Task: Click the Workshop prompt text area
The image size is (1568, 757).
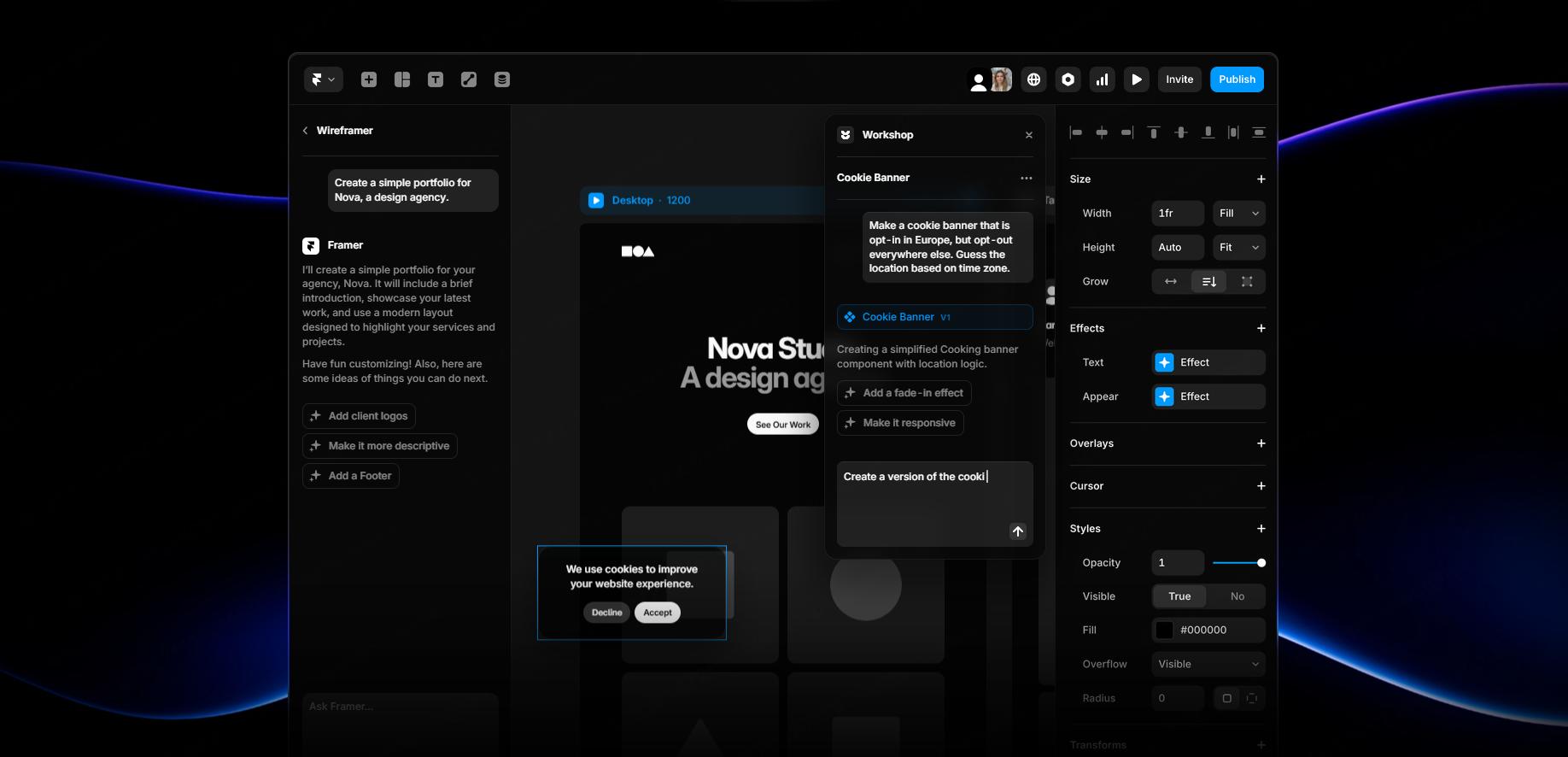Action: click(x=935, y=504)
